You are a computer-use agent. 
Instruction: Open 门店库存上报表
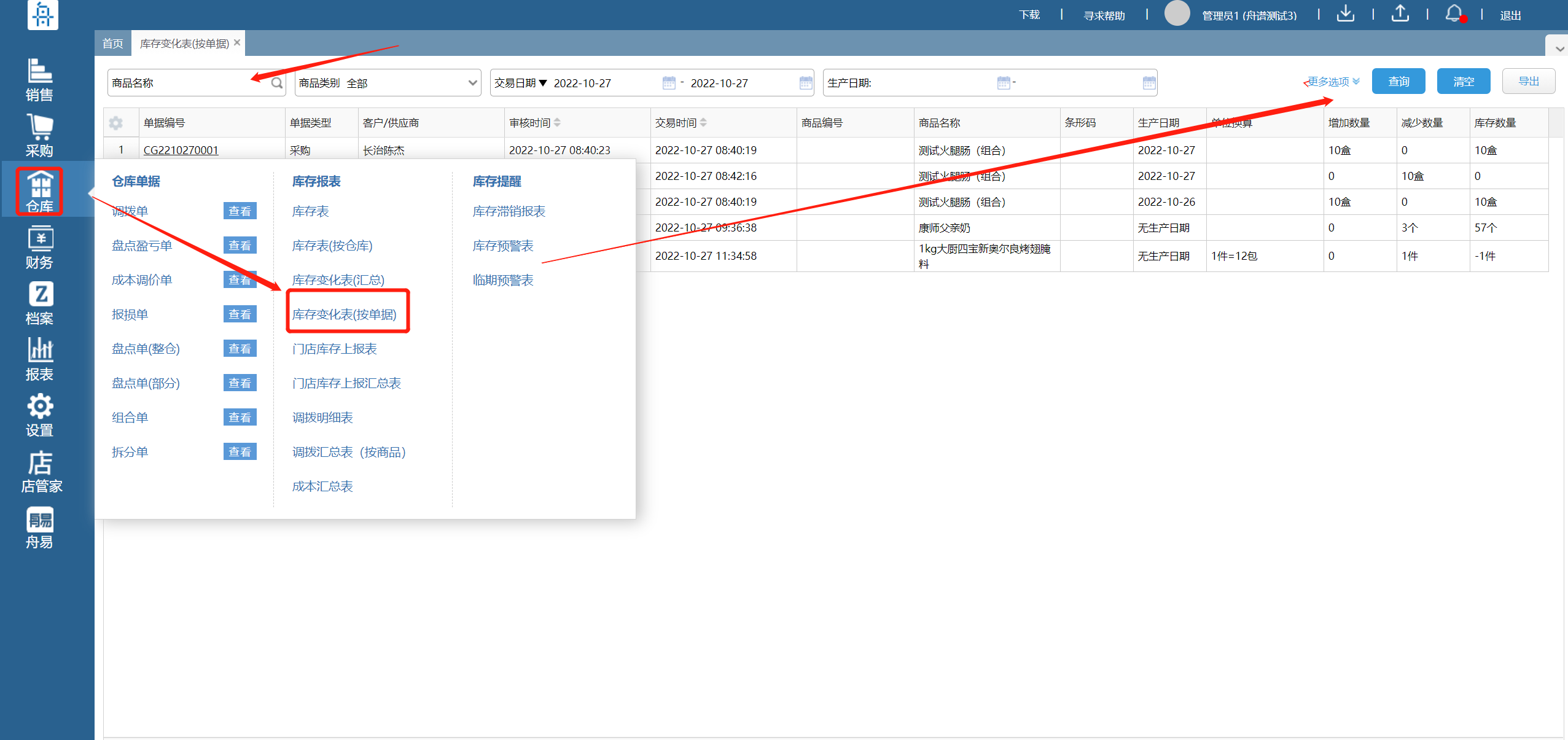pos(335,349)
